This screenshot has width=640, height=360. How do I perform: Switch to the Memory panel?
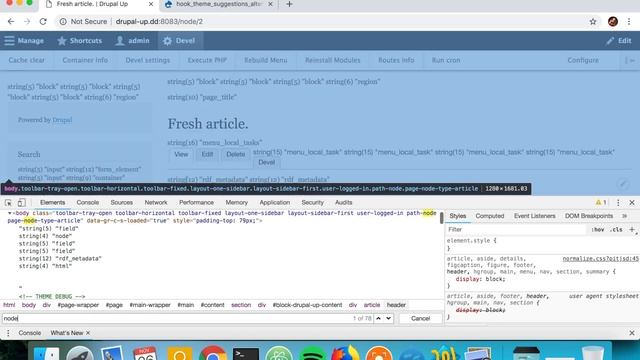tap(237, 202)
